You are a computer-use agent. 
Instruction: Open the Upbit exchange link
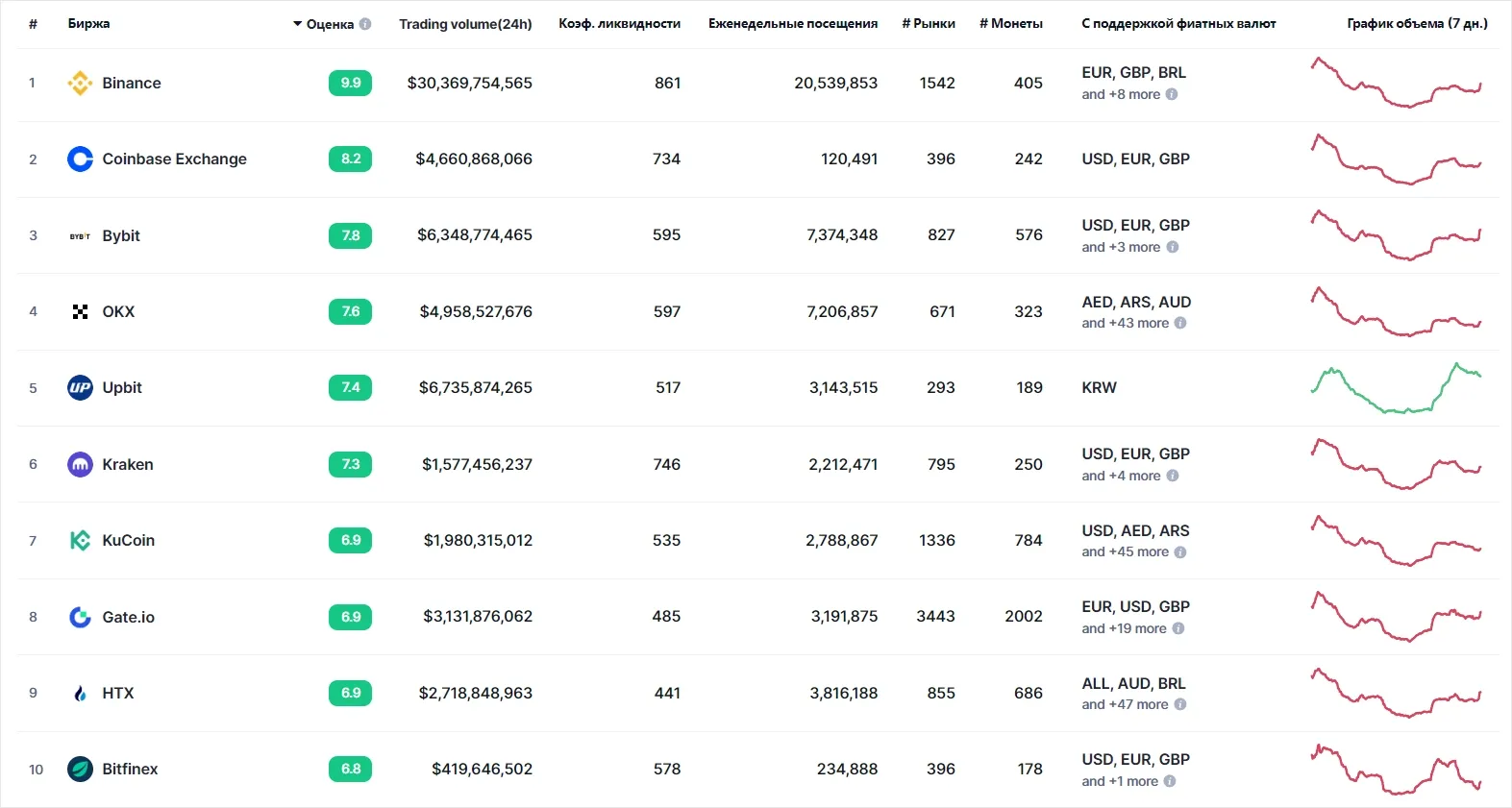(122, 388)
